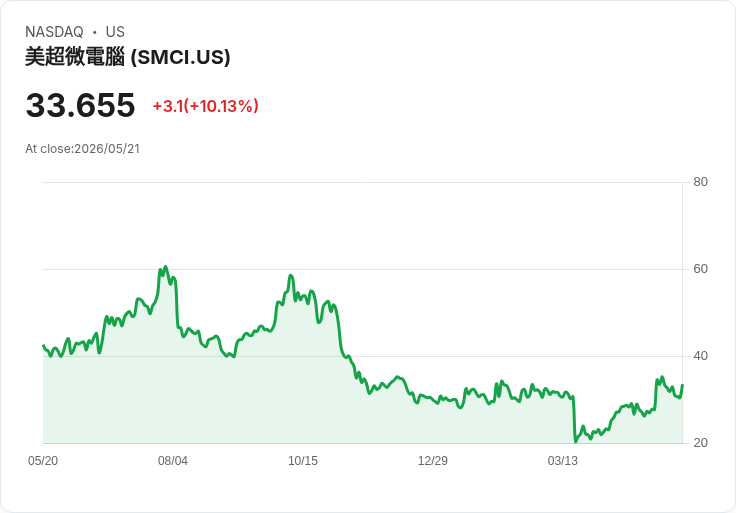Image resolution: width=736 pixels, height=513 pixels.
Task: Click the NASDAQ exchange label
Action: click(54, 32)
